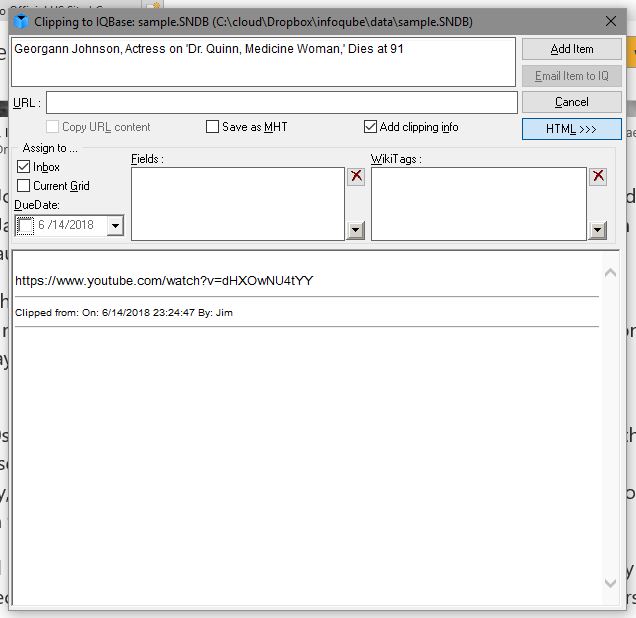Tick the DueDate date checkbox

pyautogui.click(x=25, y=226)
